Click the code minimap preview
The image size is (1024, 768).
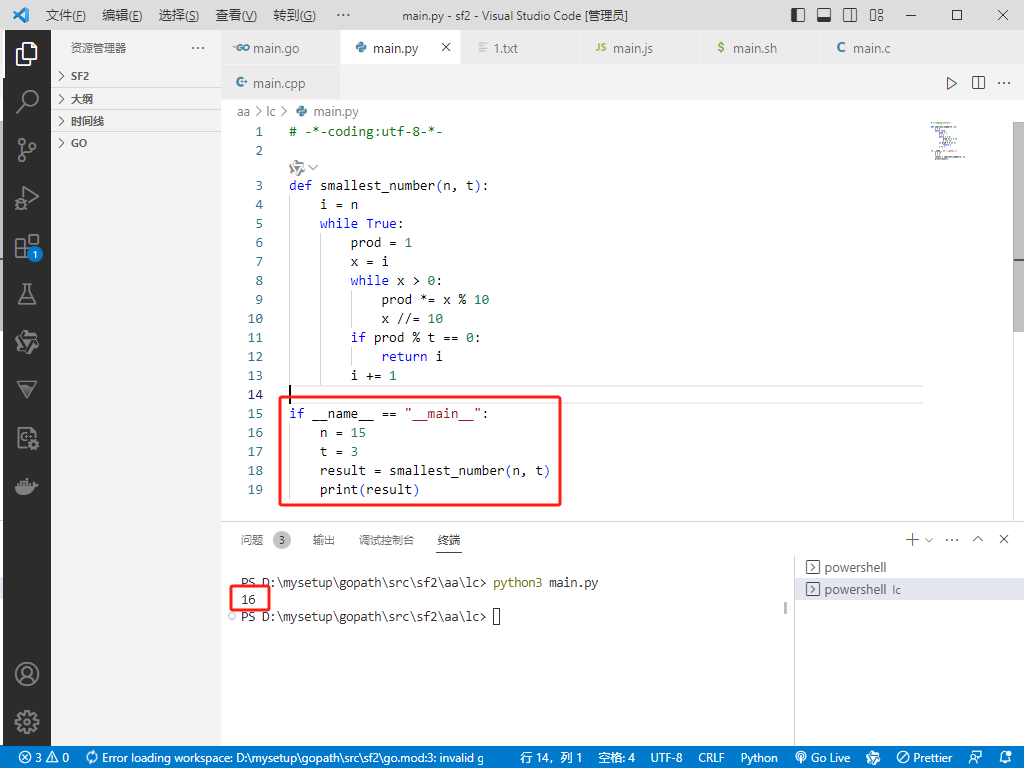[x=948, y=141]
